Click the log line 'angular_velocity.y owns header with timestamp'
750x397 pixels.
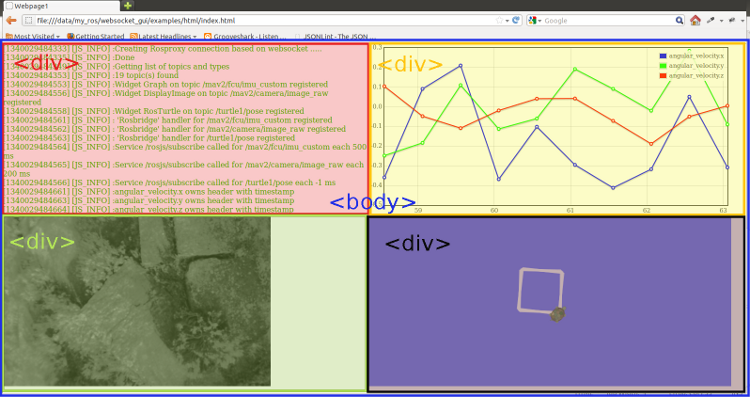click(x=149, y=200)
